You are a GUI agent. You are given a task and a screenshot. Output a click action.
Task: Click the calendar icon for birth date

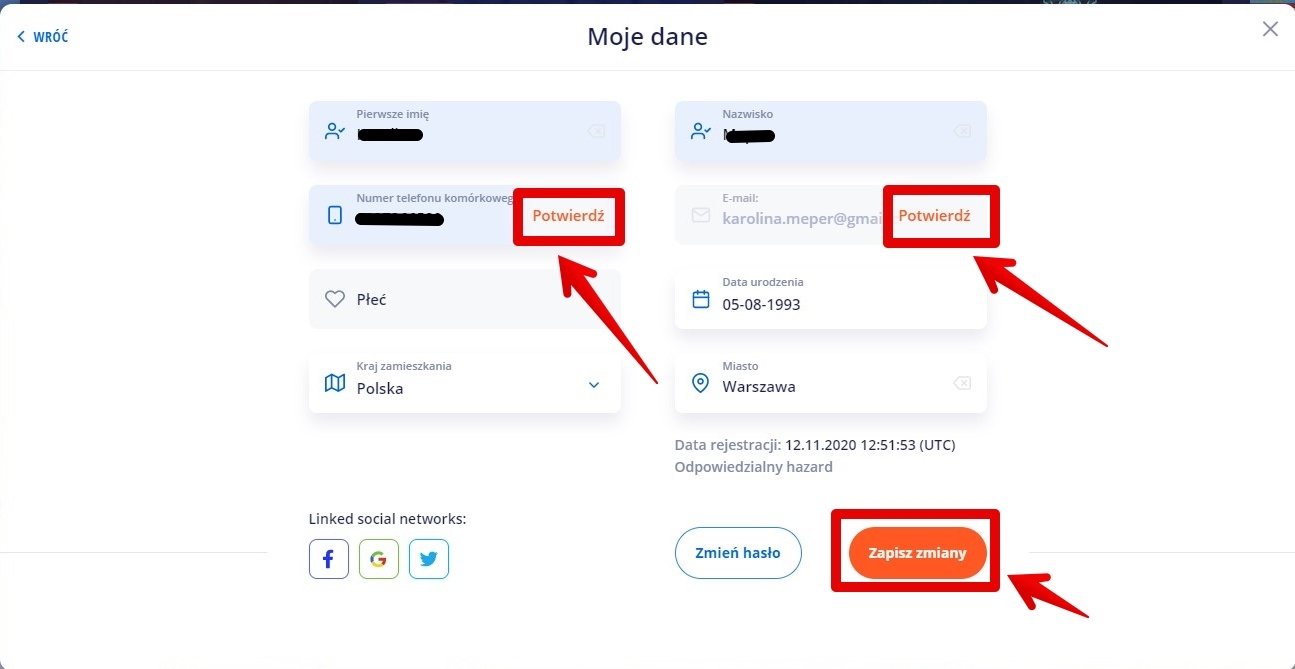(701, 299)
